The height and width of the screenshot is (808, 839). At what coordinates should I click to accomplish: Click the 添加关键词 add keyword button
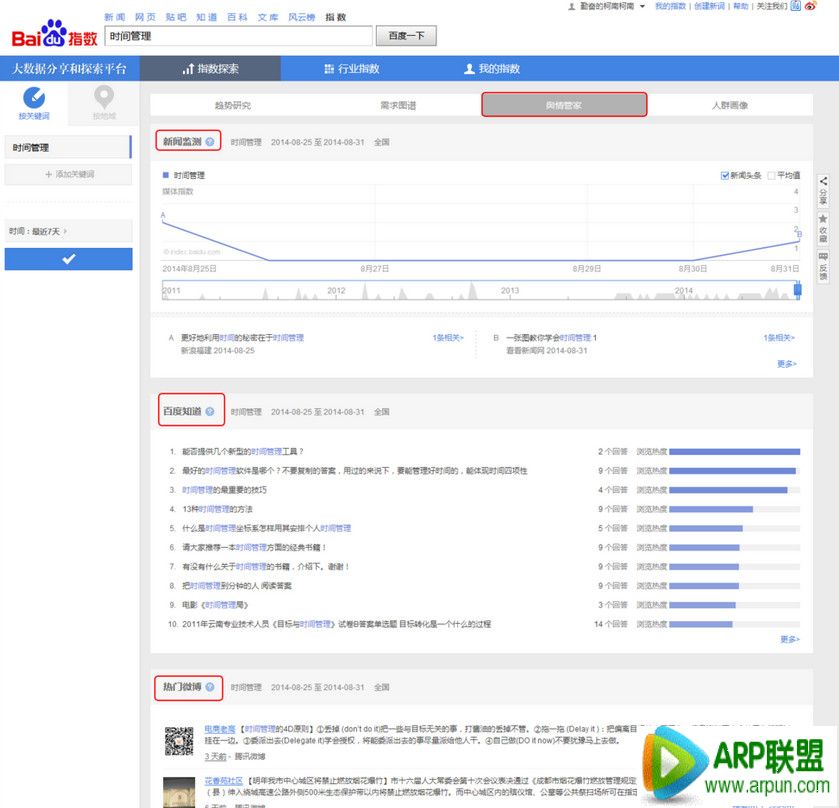pyautogui.click(x=68, y=175)
